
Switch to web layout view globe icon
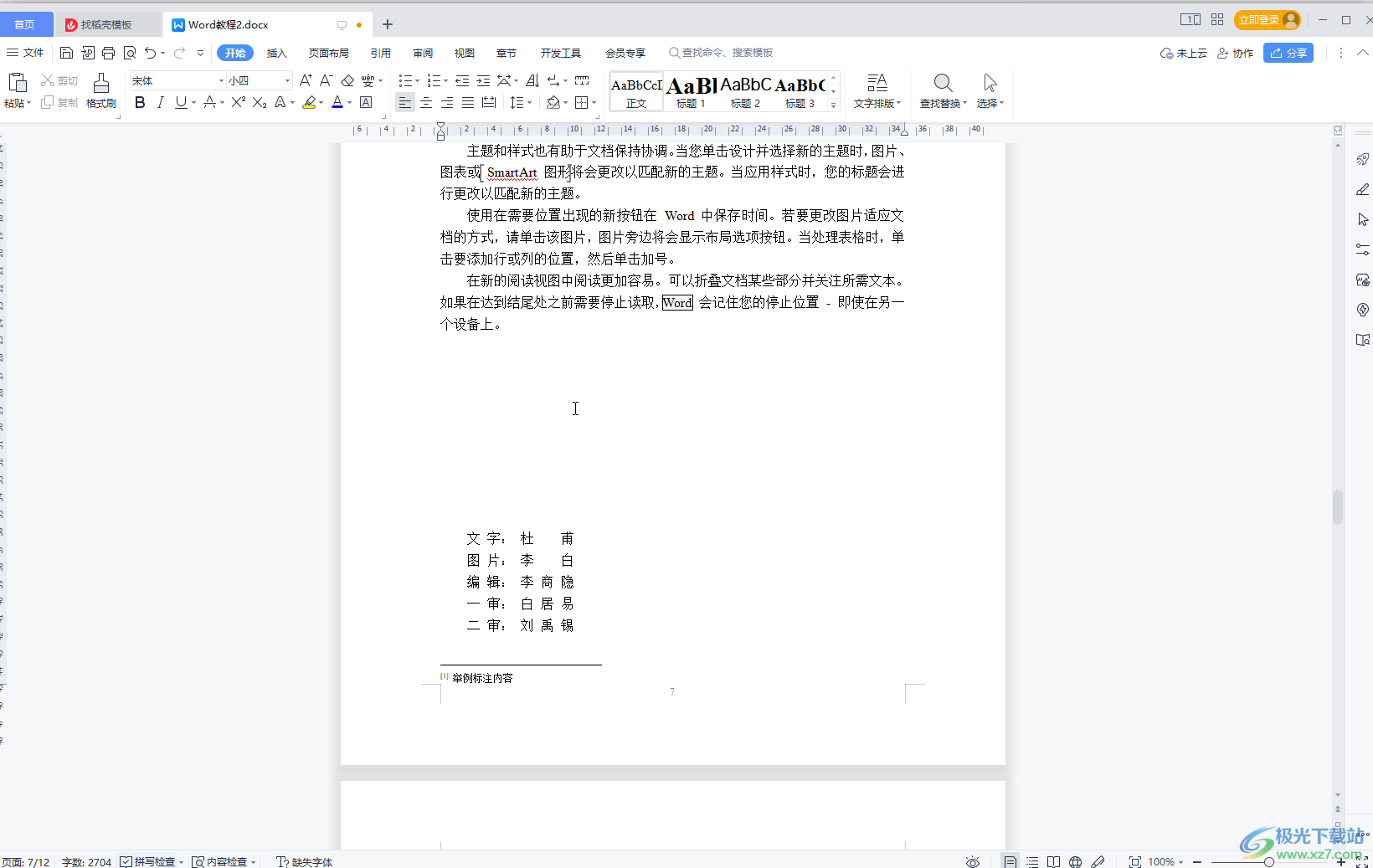coord(1075,861)
